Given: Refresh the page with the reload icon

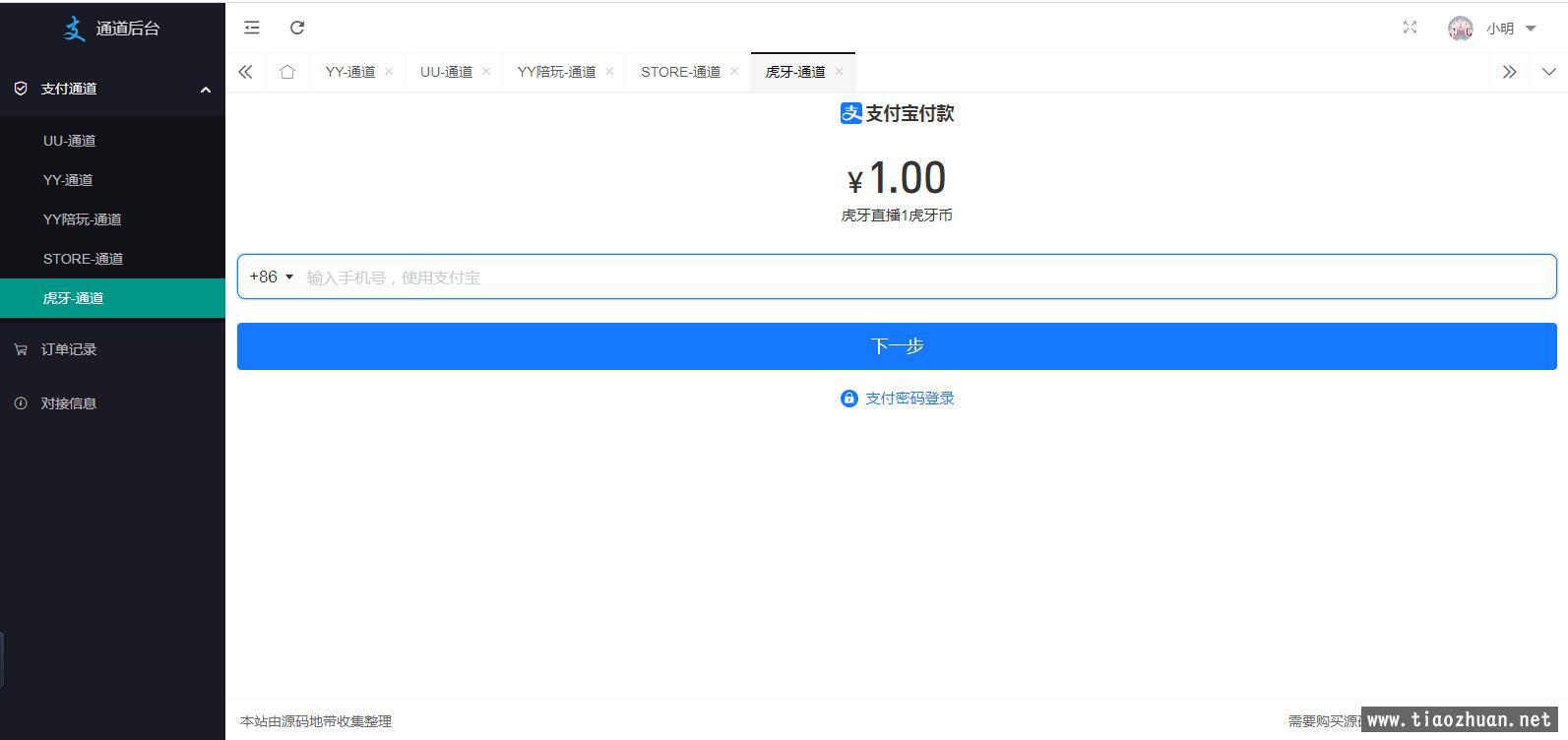Looking at the screenshot, I should [297, 28].
